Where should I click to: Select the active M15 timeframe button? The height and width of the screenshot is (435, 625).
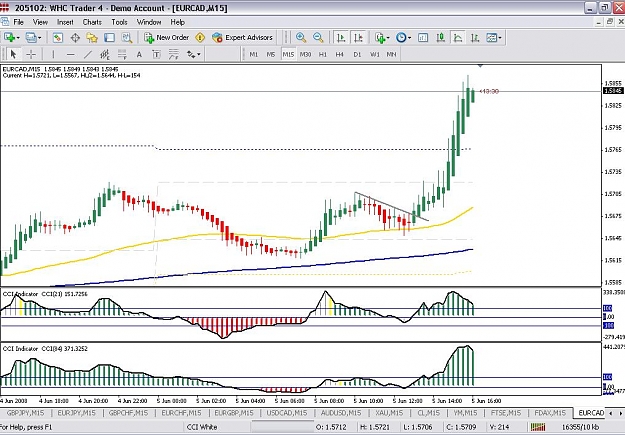(288, 54)
